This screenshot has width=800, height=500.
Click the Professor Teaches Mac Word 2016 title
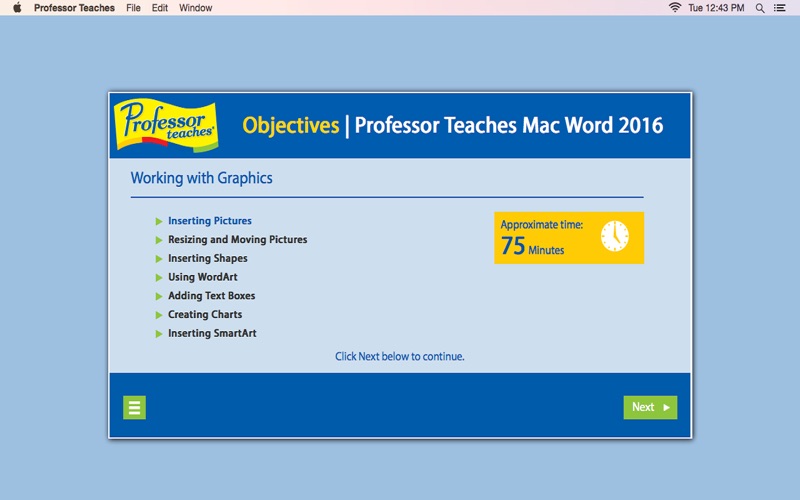[509, 126]
